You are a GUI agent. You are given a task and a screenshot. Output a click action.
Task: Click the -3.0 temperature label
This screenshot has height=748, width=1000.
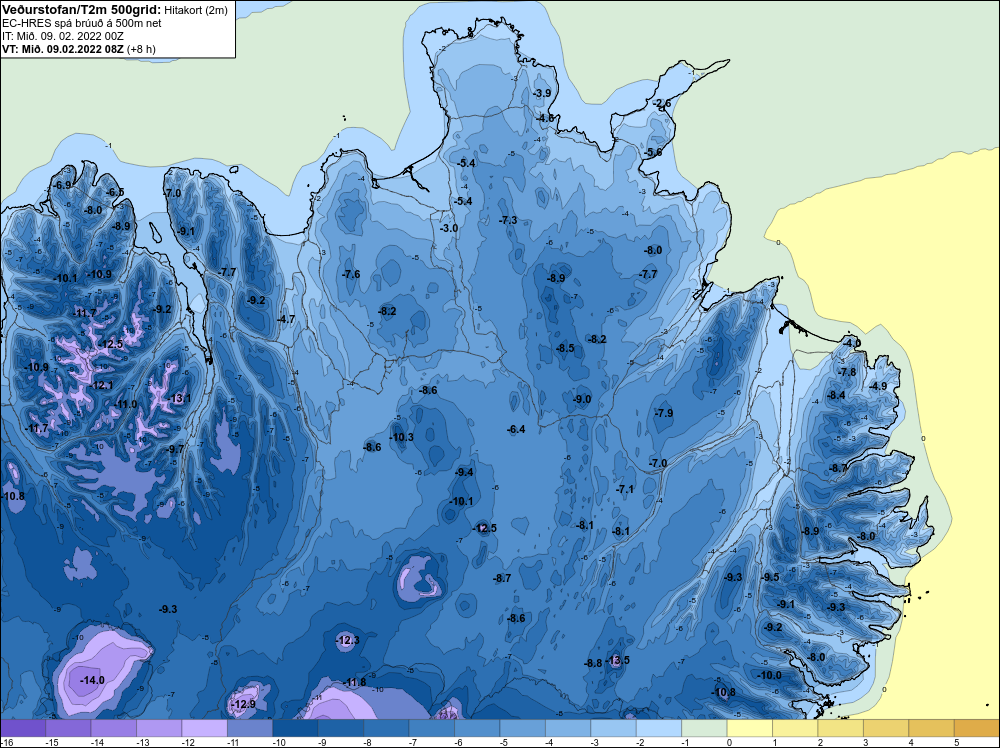click(x=449, y=228)
